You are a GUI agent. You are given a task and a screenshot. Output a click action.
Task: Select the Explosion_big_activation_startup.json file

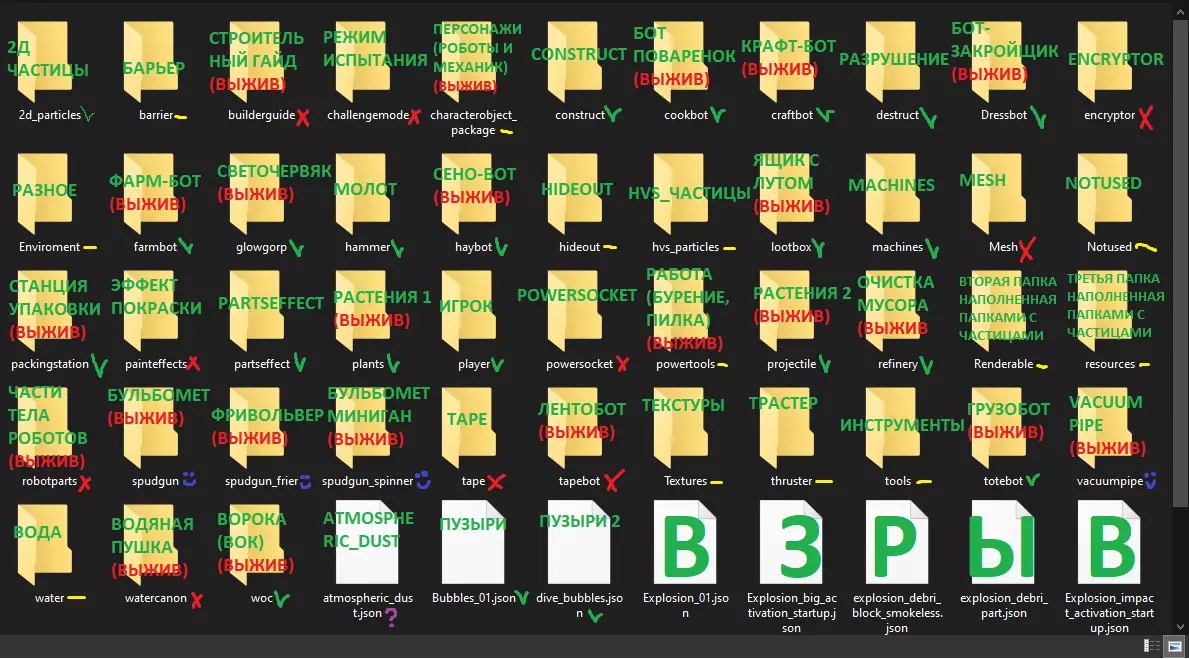(x=792, y=542)
